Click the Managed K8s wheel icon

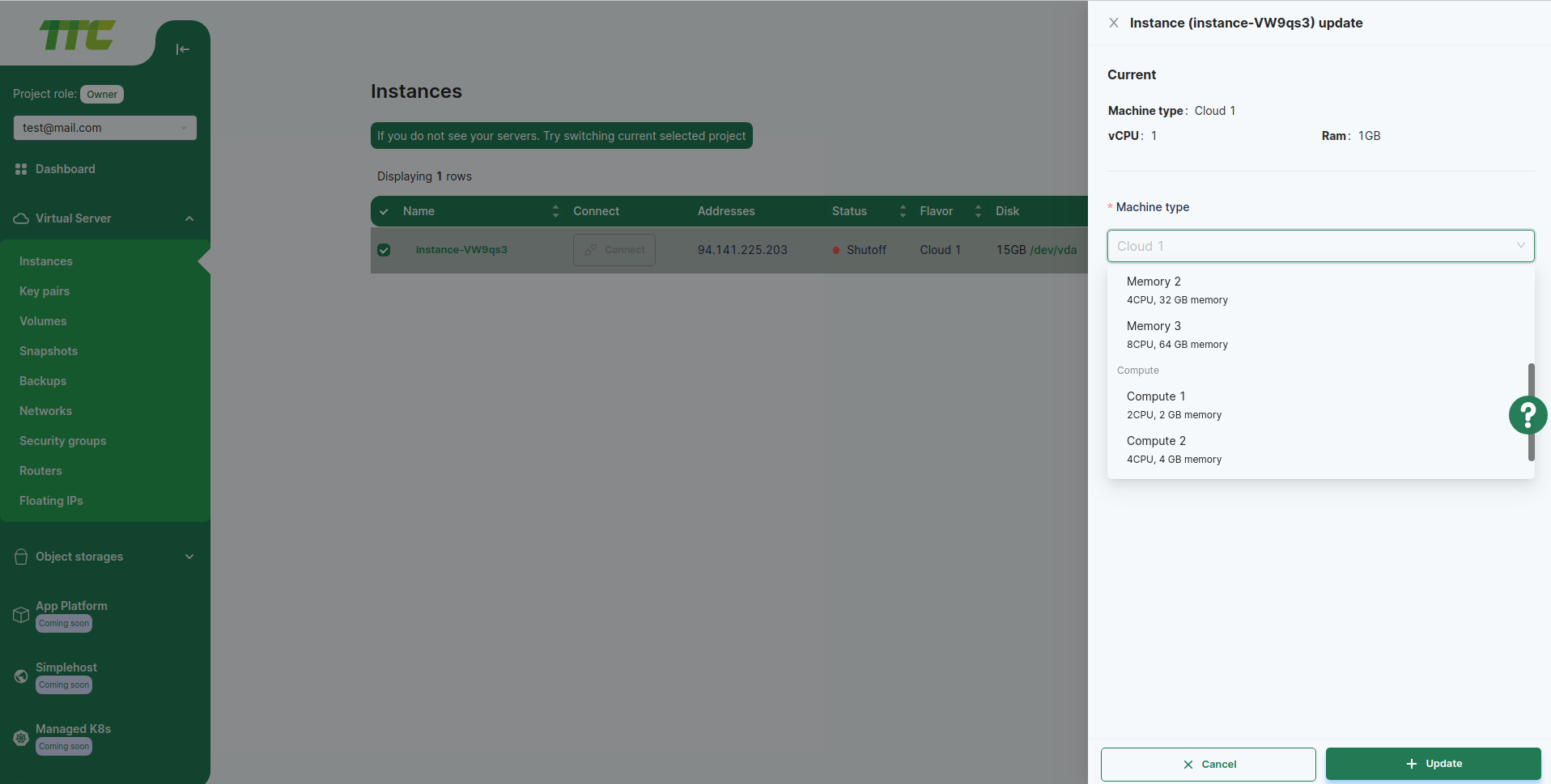(21, 738)
